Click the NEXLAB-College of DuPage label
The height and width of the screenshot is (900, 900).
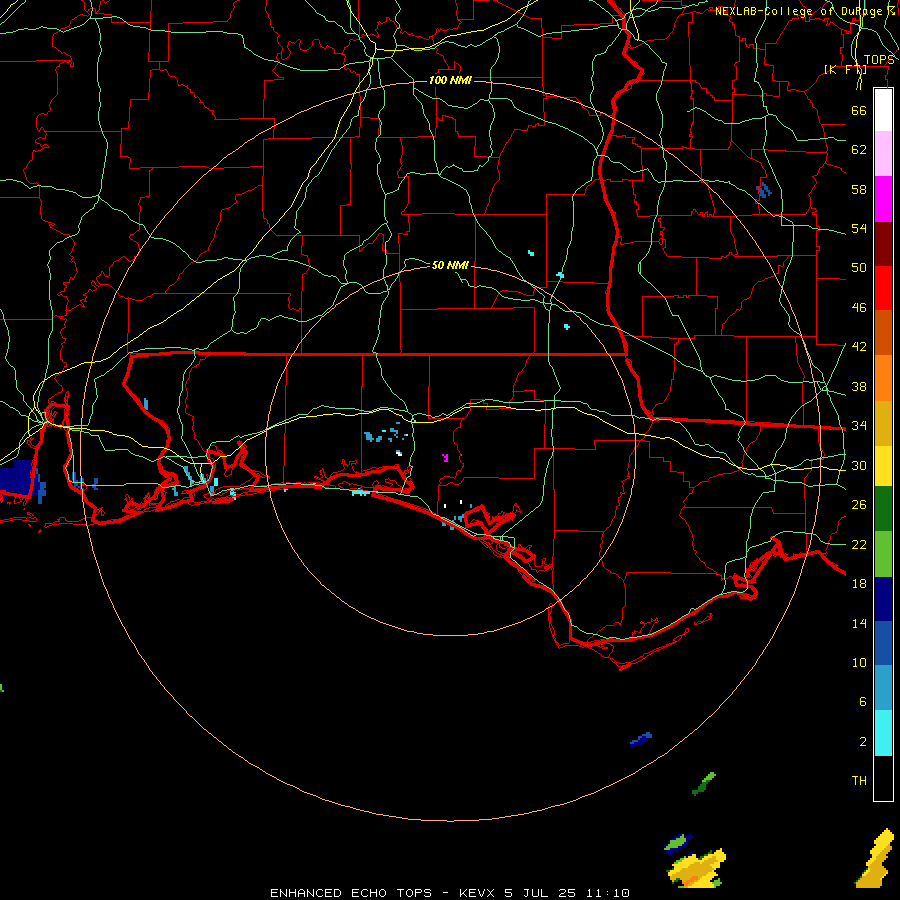(x=804, y=11)
